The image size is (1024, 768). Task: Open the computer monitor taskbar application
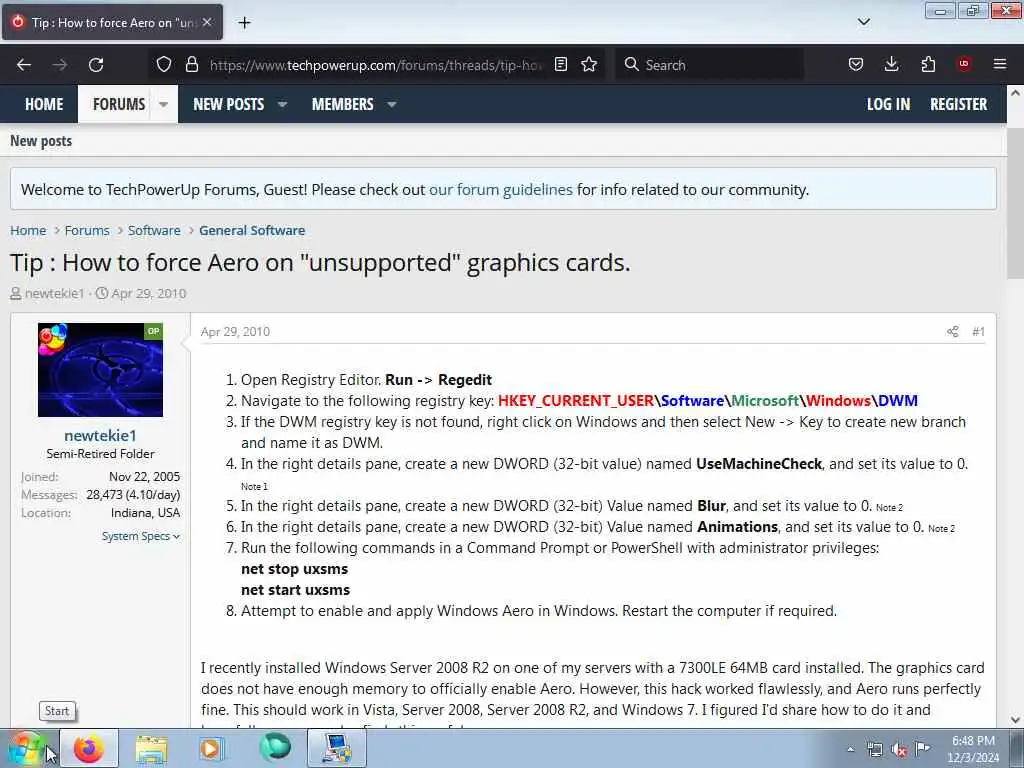click(337, 748)
